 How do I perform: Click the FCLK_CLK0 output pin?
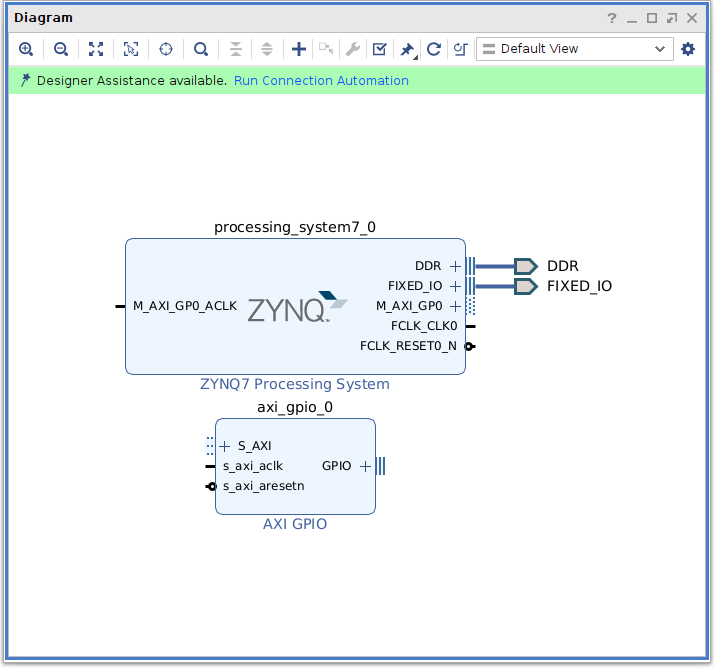point(470,326)
